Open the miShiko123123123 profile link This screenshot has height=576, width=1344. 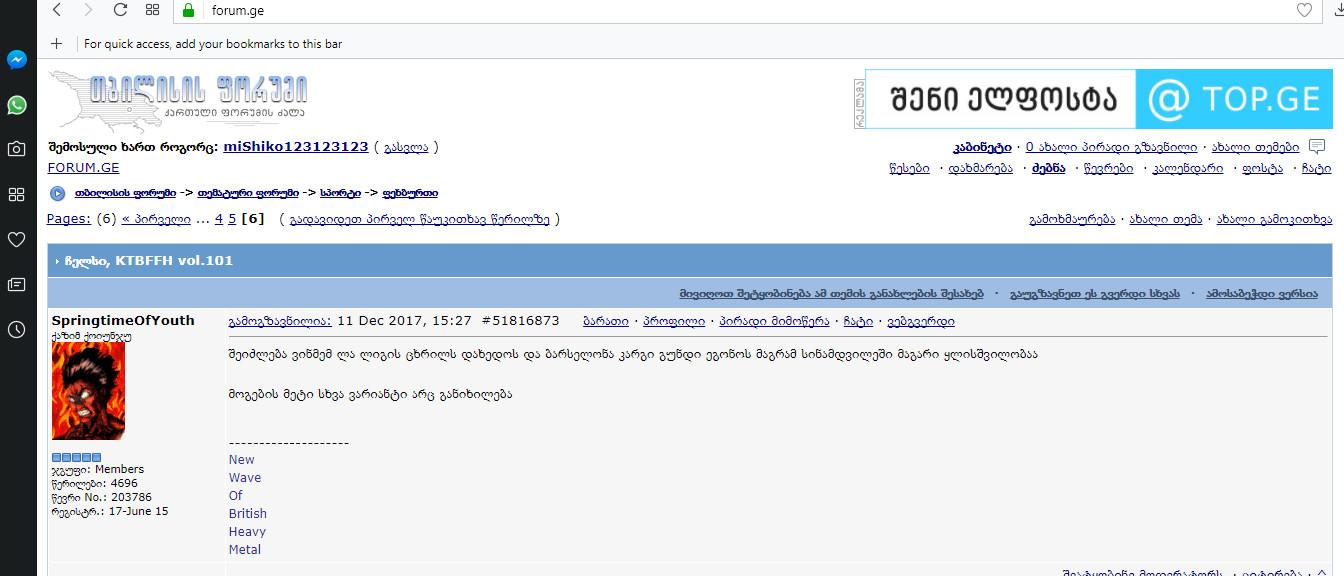[296, 147]
